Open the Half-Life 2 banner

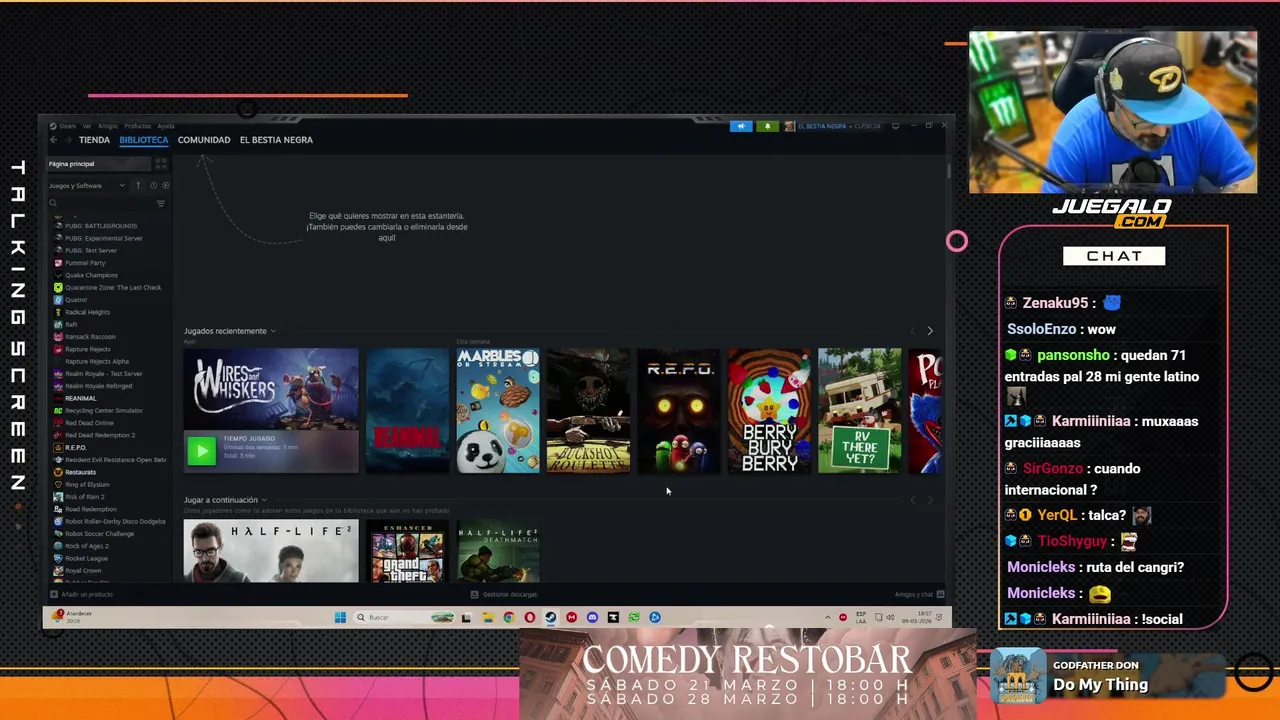[271, 550]
